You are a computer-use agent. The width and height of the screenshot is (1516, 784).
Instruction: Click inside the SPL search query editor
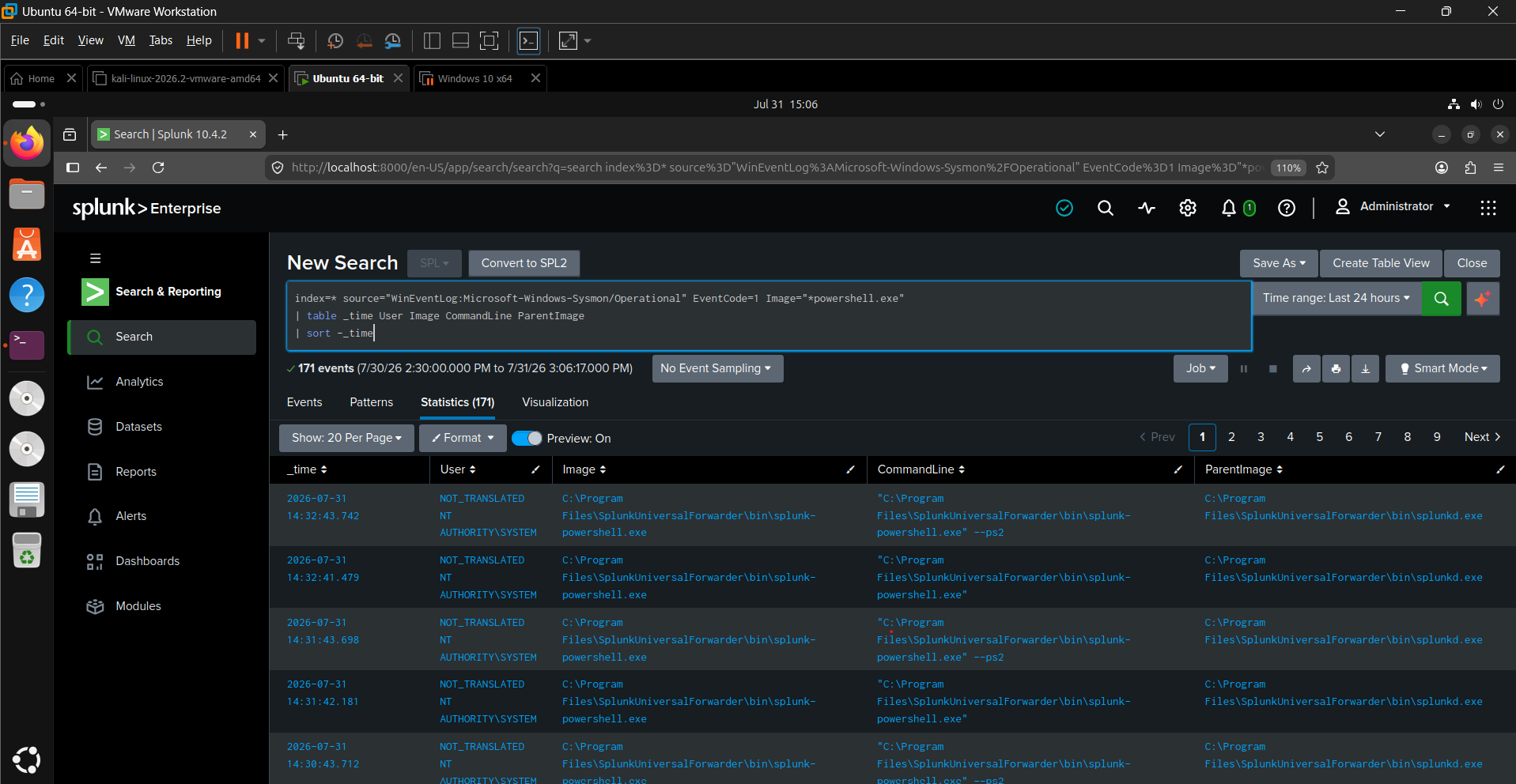click(x=769, y=315)
